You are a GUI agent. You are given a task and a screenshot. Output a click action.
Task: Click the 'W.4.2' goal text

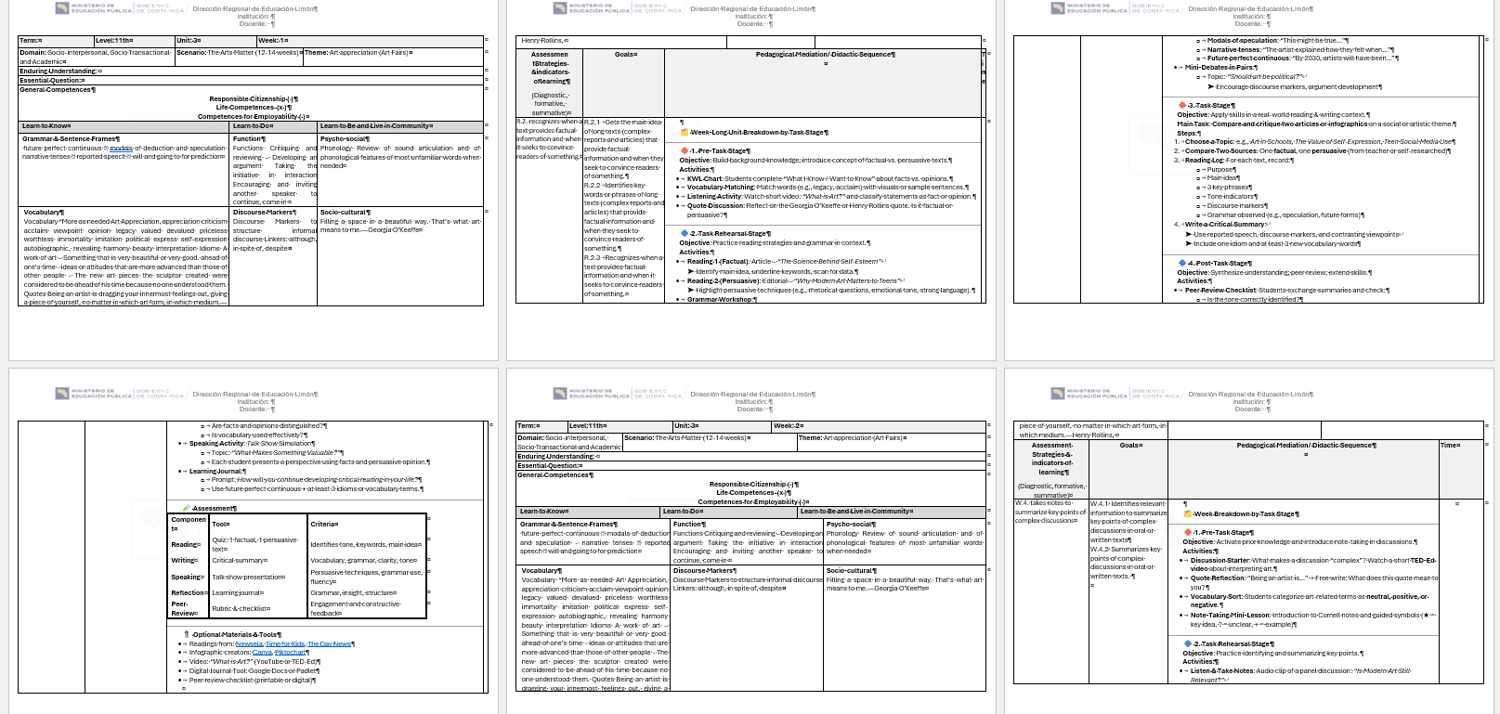pos(1127,563)
